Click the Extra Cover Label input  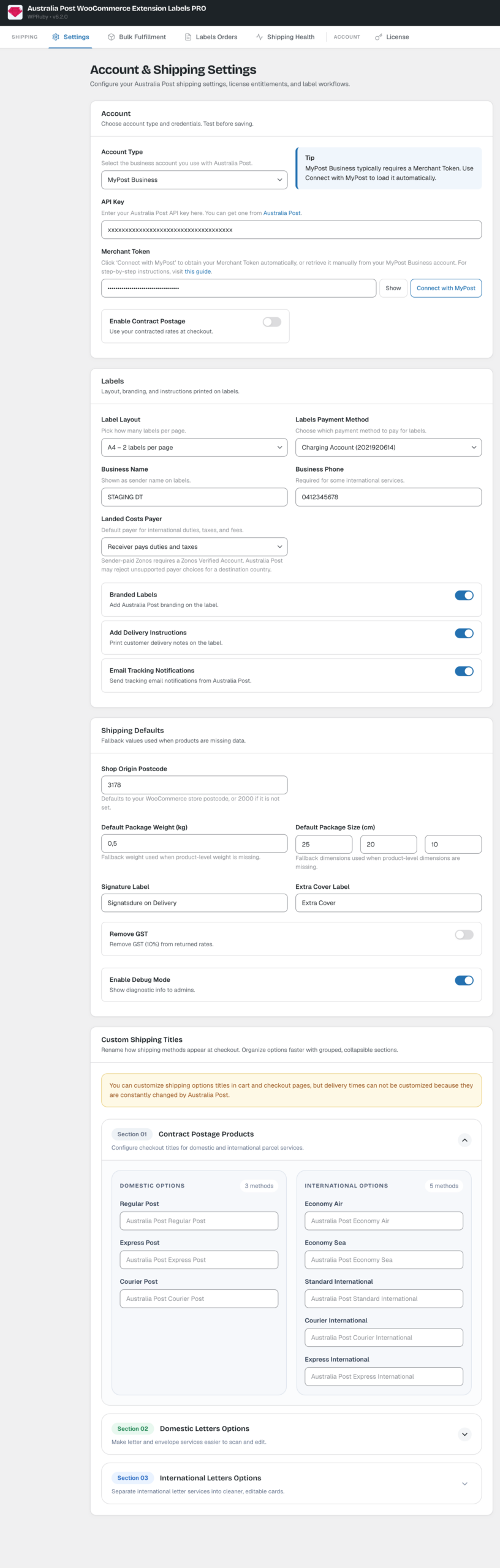(x=388, y=903)
